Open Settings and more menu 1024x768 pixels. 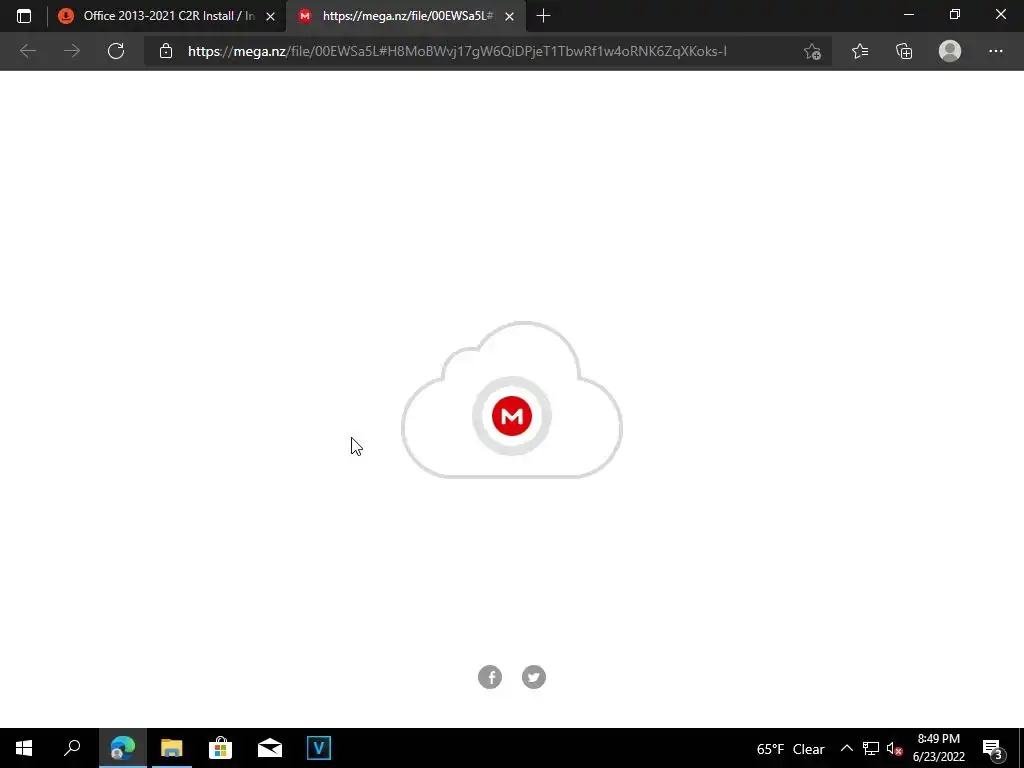(995, 51)
